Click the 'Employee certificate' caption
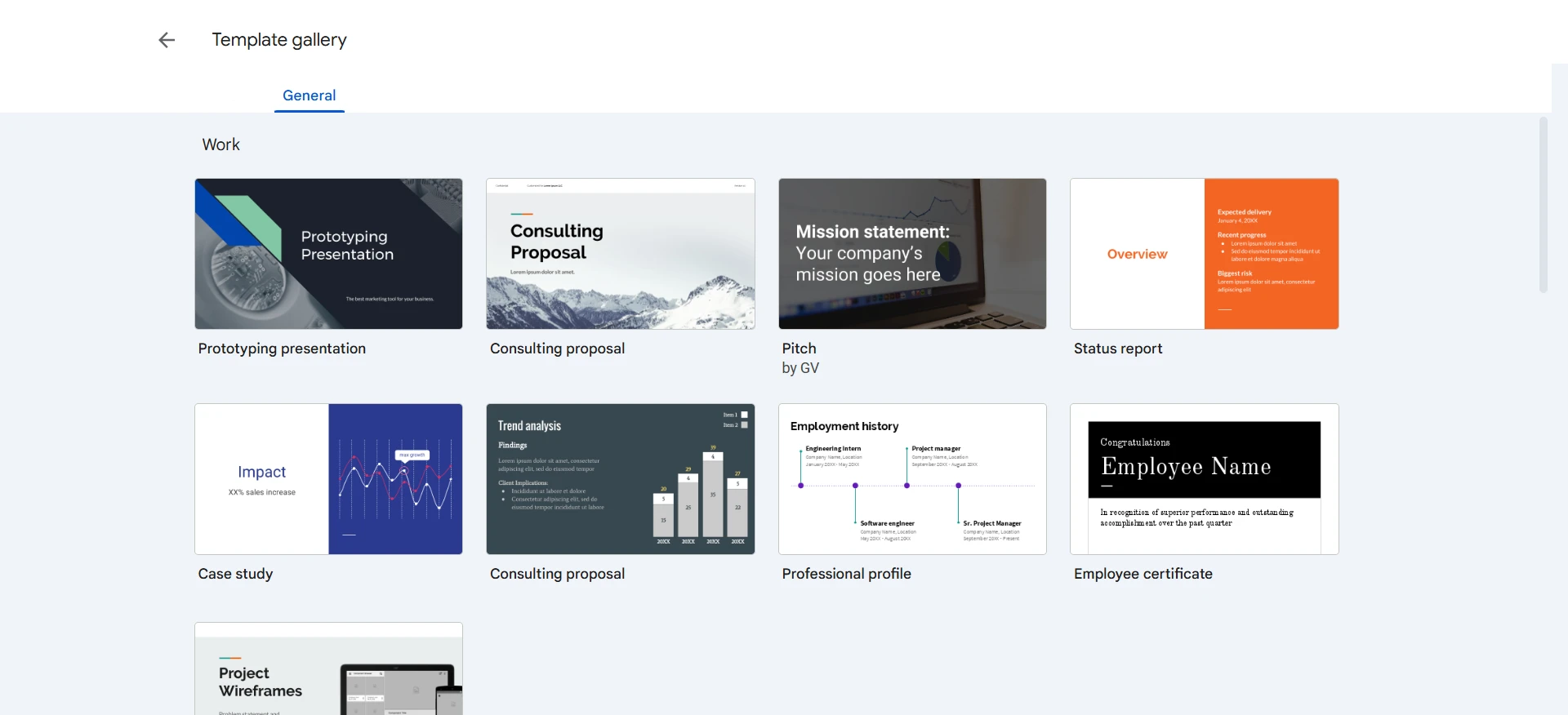The height and width of the screenshot is (715, 1568). click(x=1143, y=574)
